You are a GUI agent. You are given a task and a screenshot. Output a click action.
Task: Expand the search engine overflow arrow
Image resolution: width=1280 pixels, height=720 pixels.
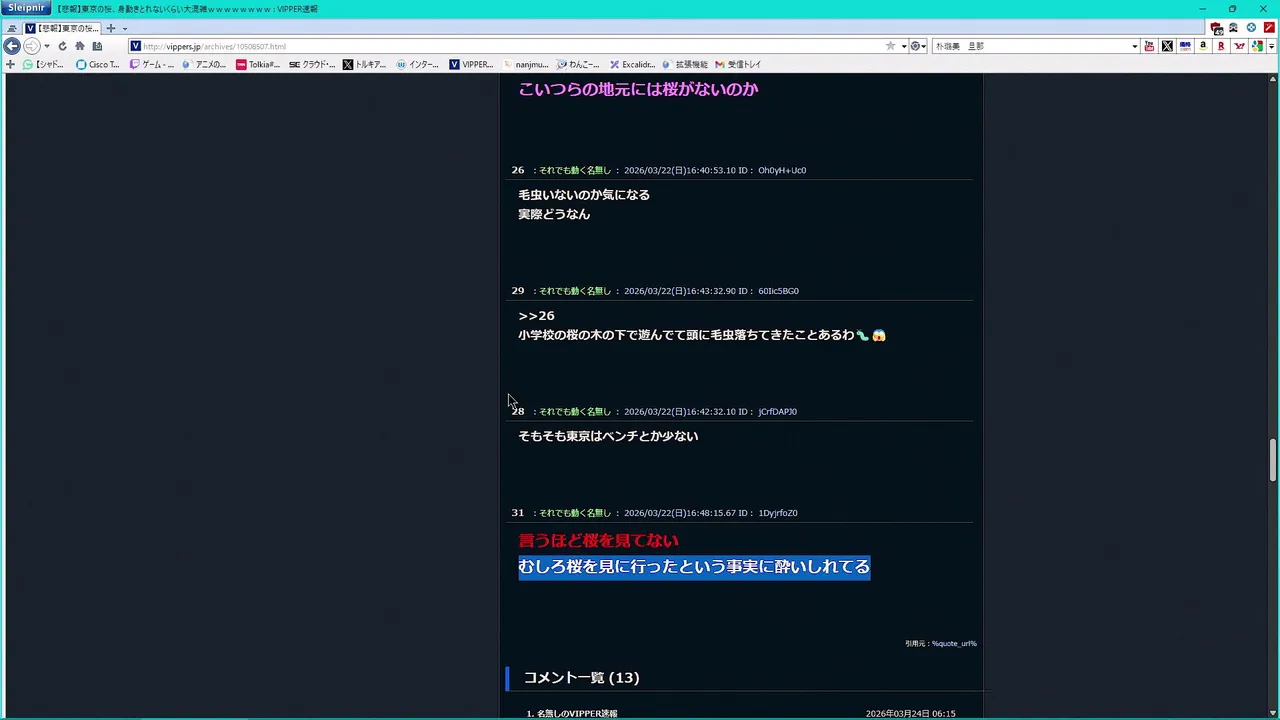tap(1271, 46)
